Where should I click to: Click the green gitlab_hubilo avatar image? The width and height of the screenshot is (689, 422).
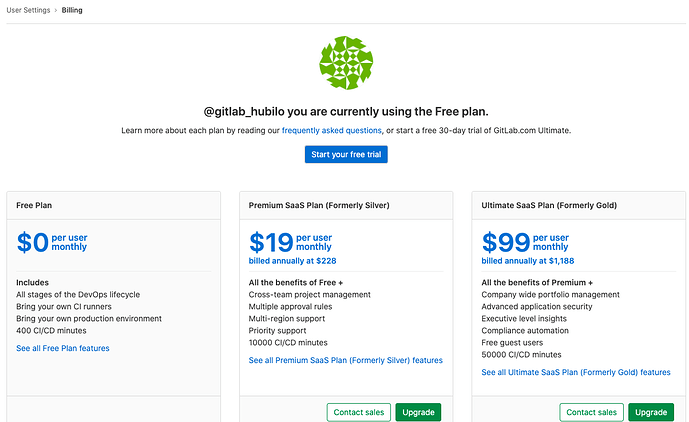tap(345, 63)
